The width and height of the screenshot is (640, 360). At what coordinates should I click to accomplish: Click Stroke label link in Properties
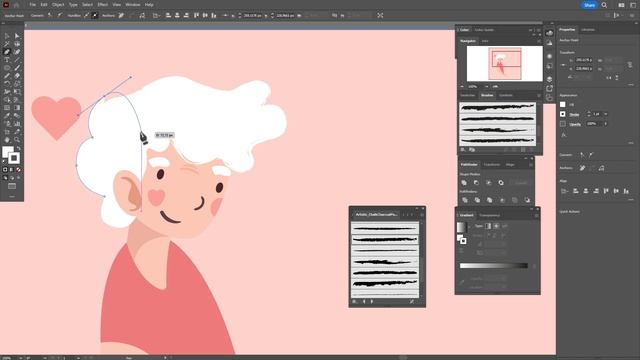point(574,115)
